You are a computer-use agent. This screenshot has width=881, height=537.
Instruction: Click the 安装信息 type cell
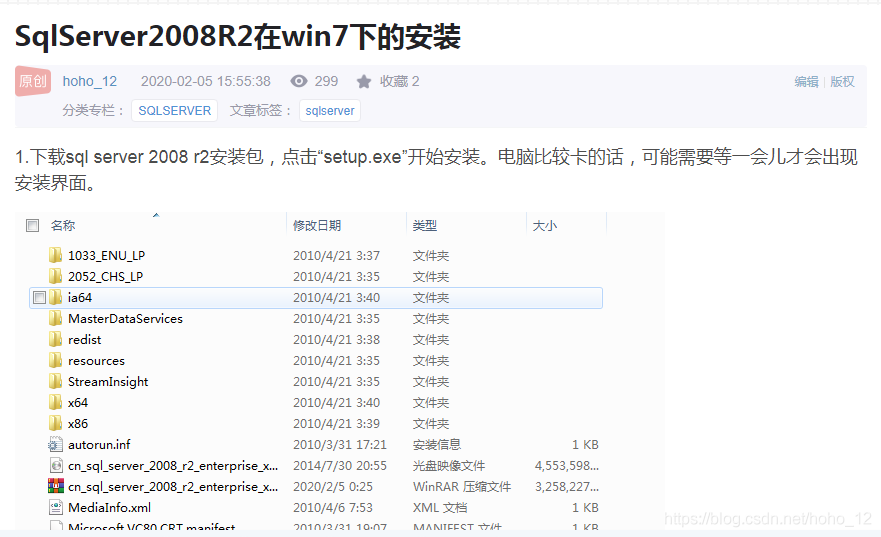(x=437, y=445)
